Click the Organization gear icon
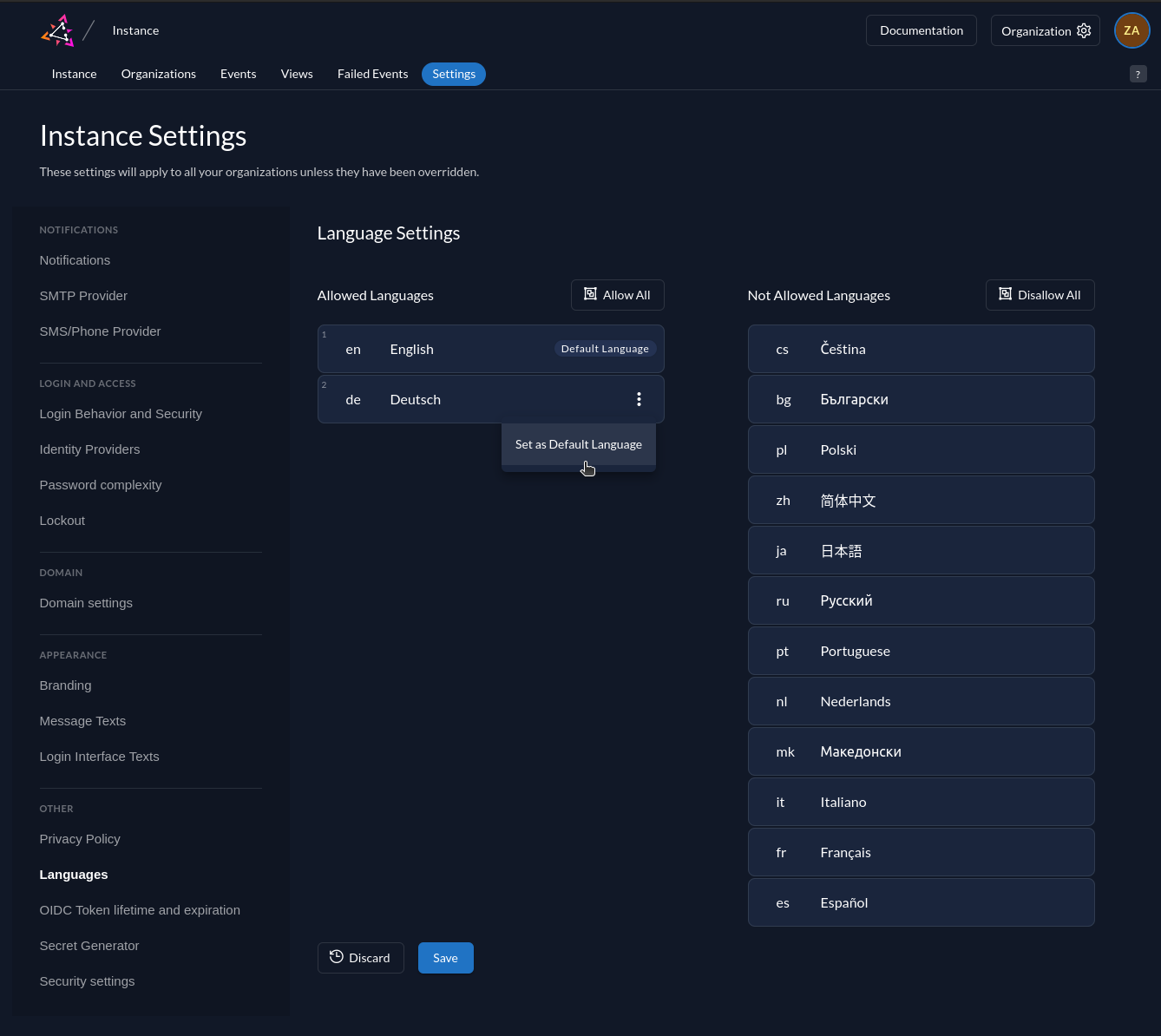Image resolution: width=1161 pixels, height=1036 pixels. (x=1084, y=30)
